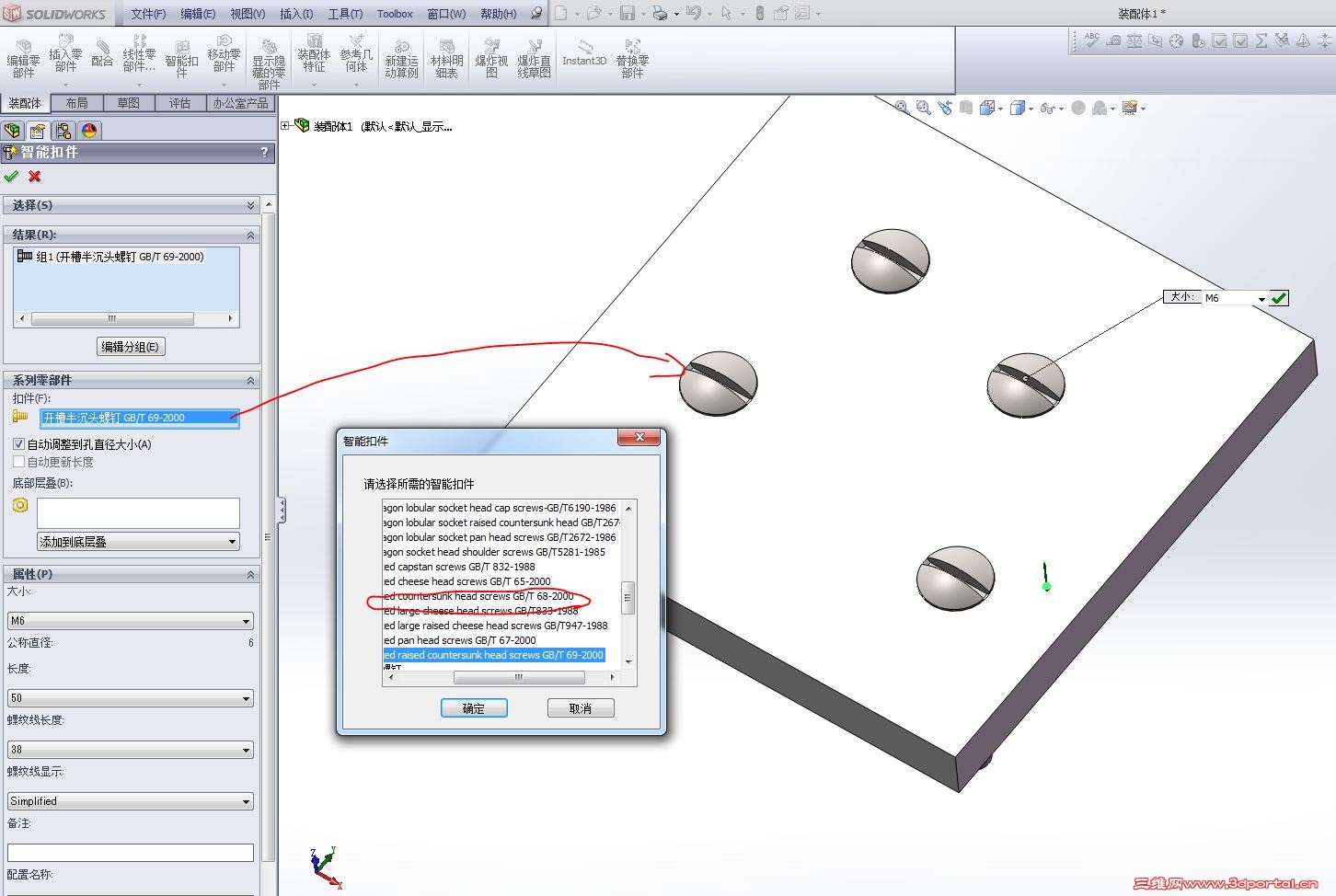Expand the 选择(S) section

[x=250, y=205]
